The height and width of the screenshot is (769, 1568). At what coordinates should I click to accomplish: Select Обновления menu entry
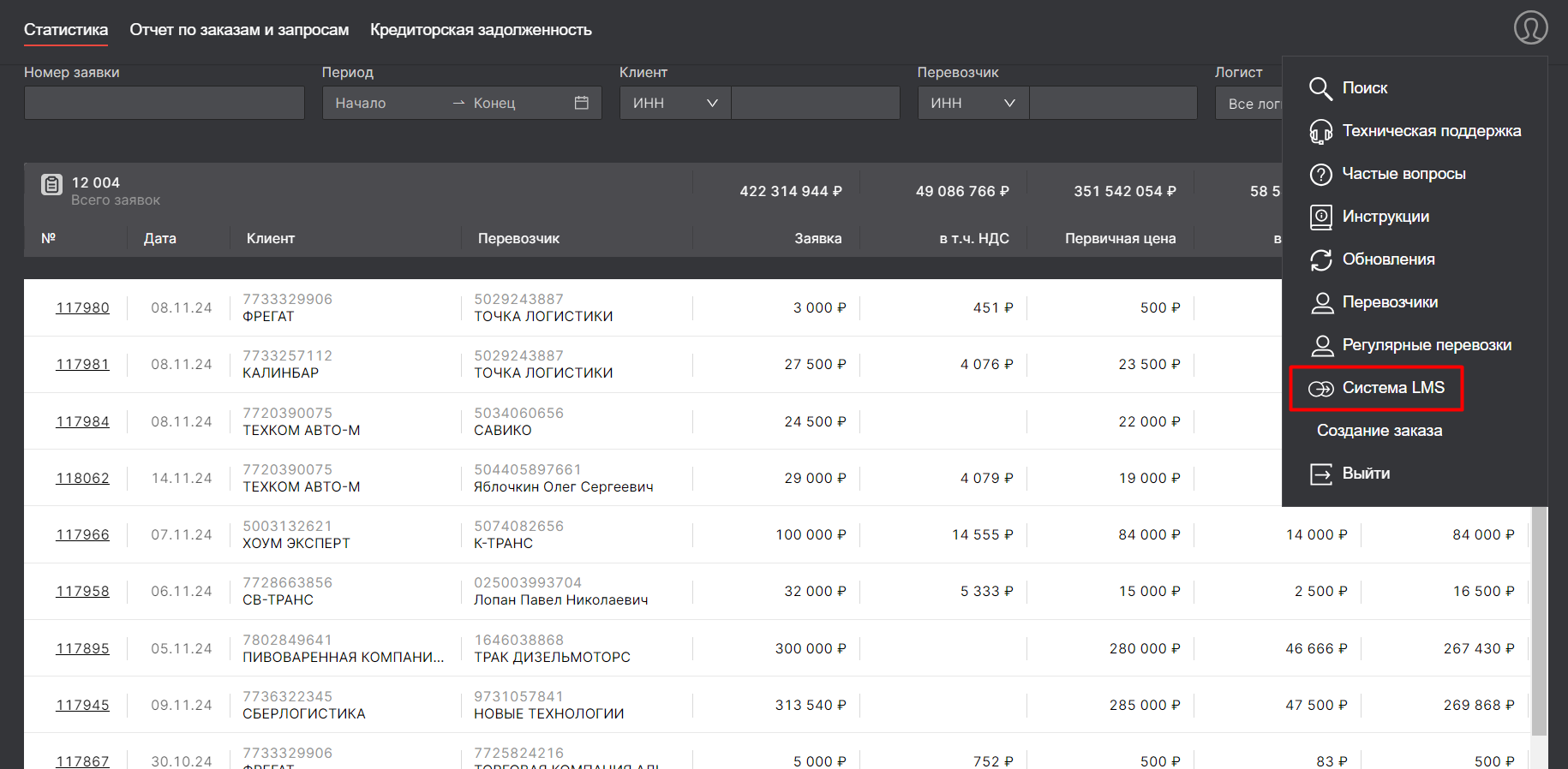[1388, 259]
